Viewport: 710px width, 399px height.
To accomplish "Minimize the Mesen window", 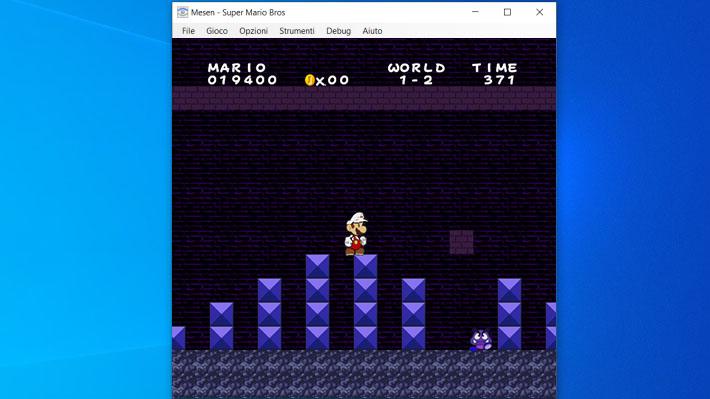I will point(475,12).
